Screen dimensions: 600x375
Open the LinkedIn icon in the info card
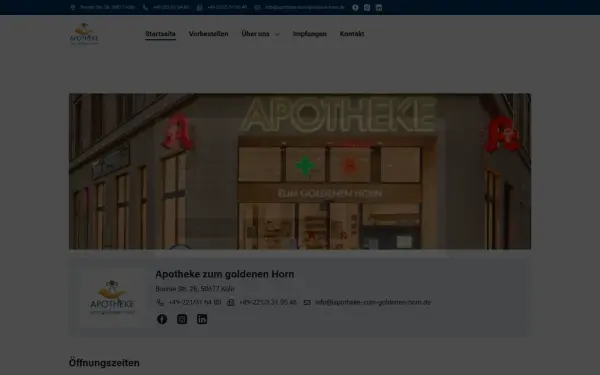coord(202,319)
